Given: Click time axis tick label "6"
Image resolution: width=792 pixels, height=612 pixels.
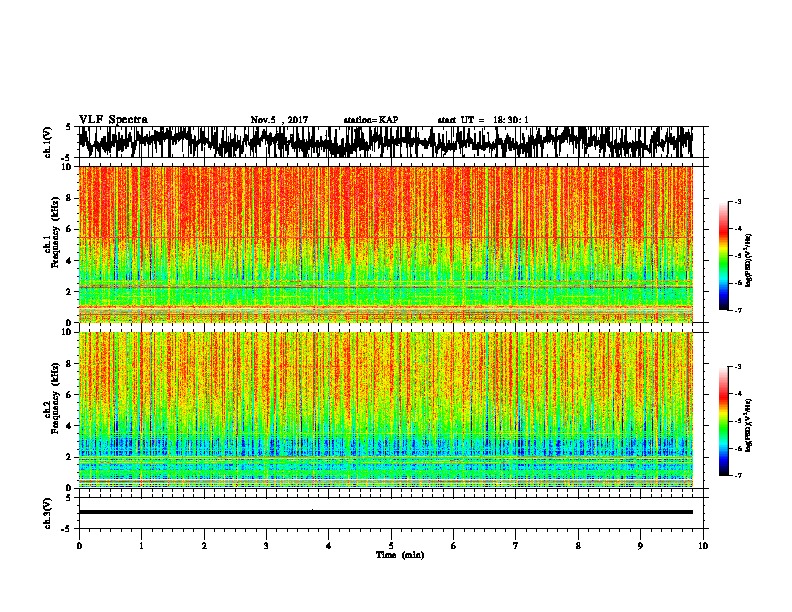Looking at the screenshot, I should point(454,545).
